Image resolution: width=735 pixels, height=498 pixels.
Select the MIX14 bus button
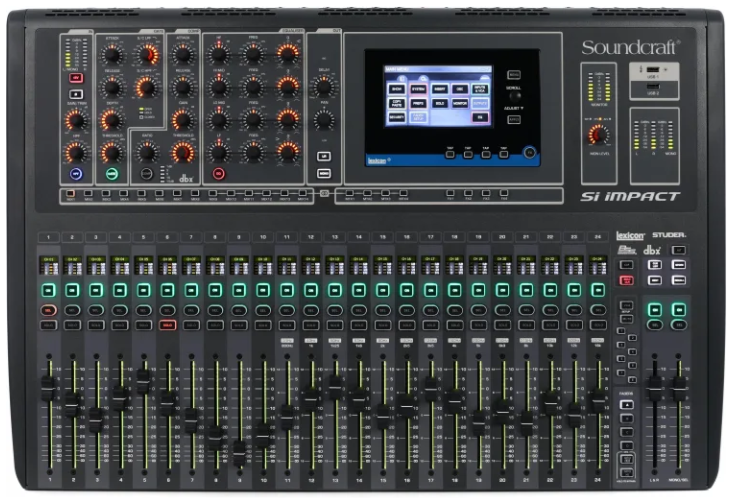[302, 193]
